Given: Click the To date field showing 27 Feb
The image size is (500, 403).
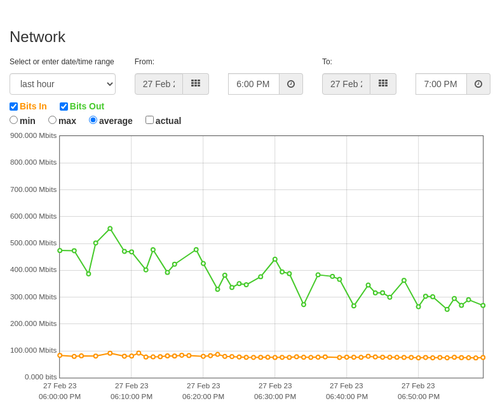Looking at the screenshot, I should point(346,84).
